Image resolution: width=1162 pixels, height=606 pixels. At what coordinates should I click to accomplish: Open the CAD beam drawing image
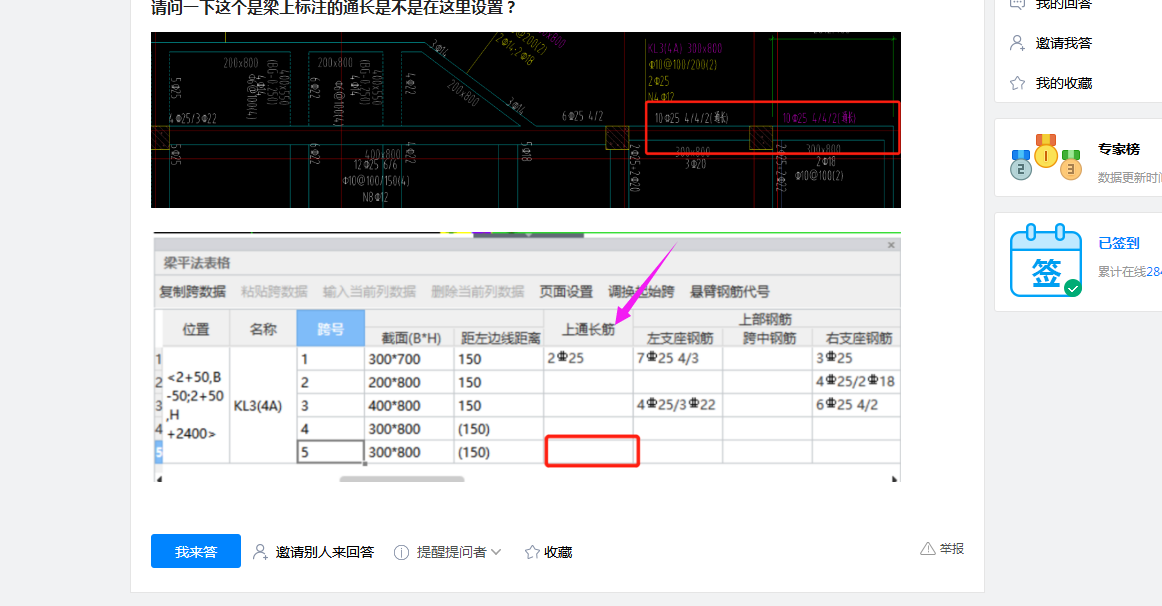point(525,120)
